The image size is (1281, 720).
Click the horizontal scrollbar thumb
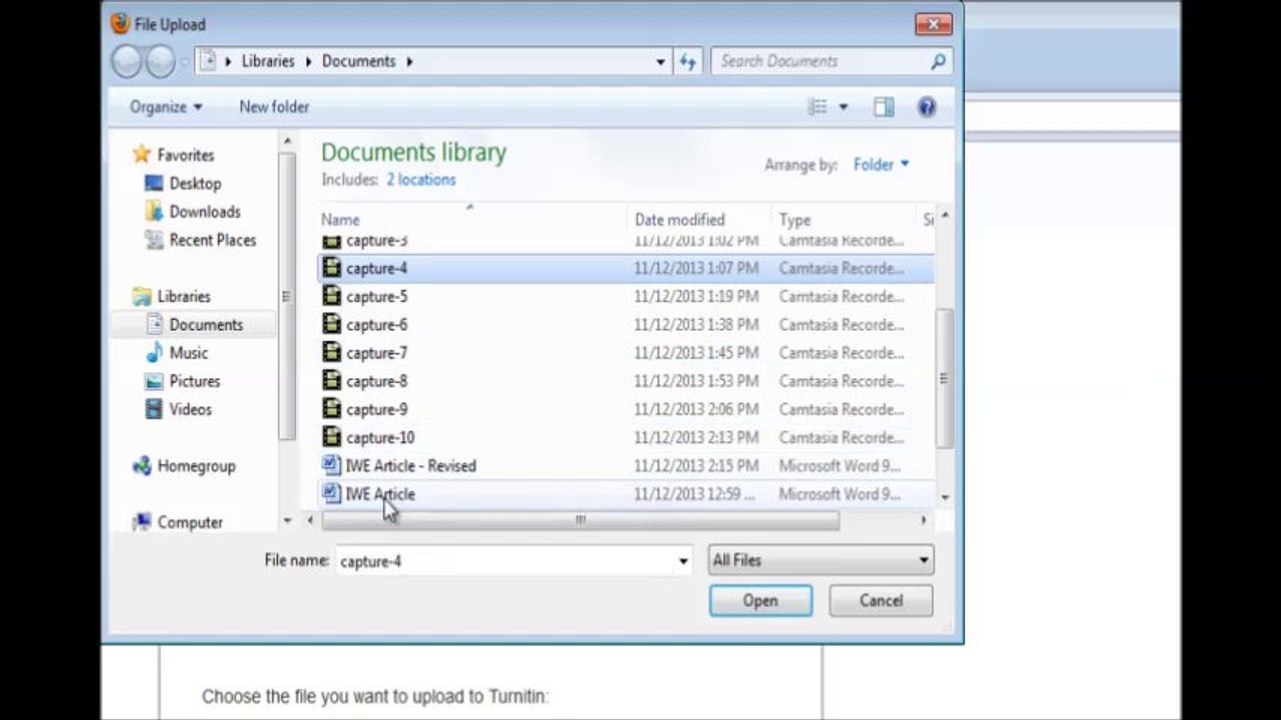579,520
